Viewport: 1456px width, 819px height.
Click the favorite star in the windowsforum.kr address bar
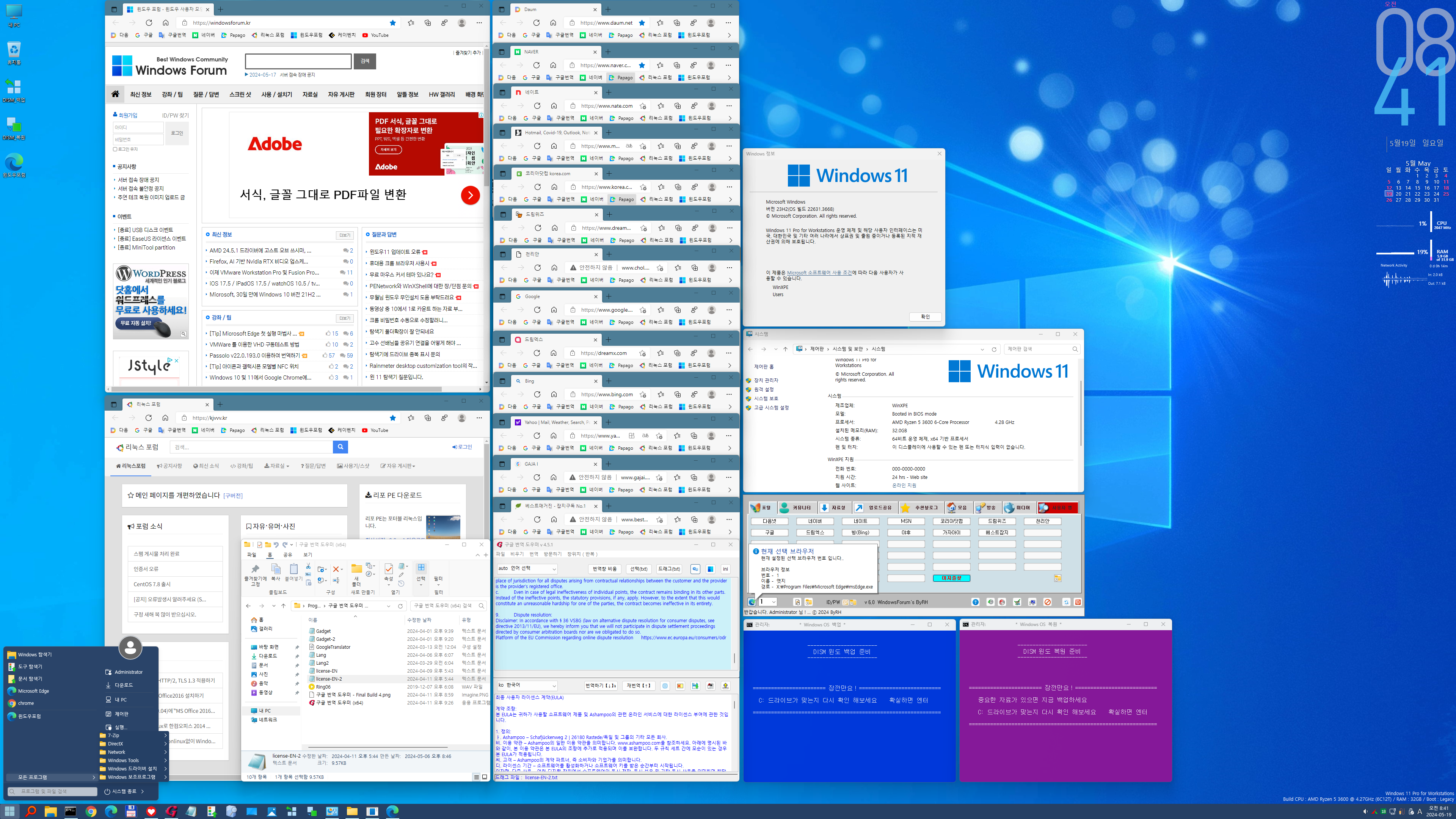pos(393,23)
